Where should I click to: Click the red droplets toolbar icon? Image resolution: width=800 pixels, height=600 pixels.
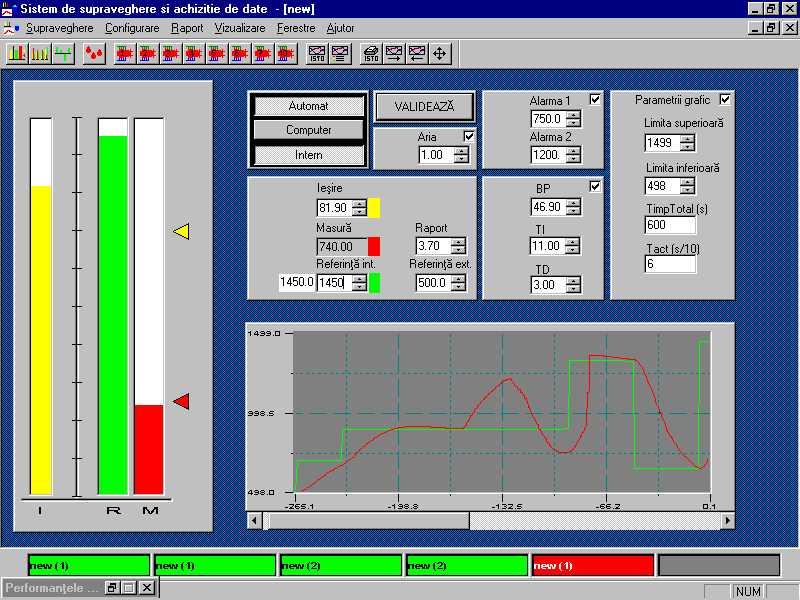[x=95, y=53]
